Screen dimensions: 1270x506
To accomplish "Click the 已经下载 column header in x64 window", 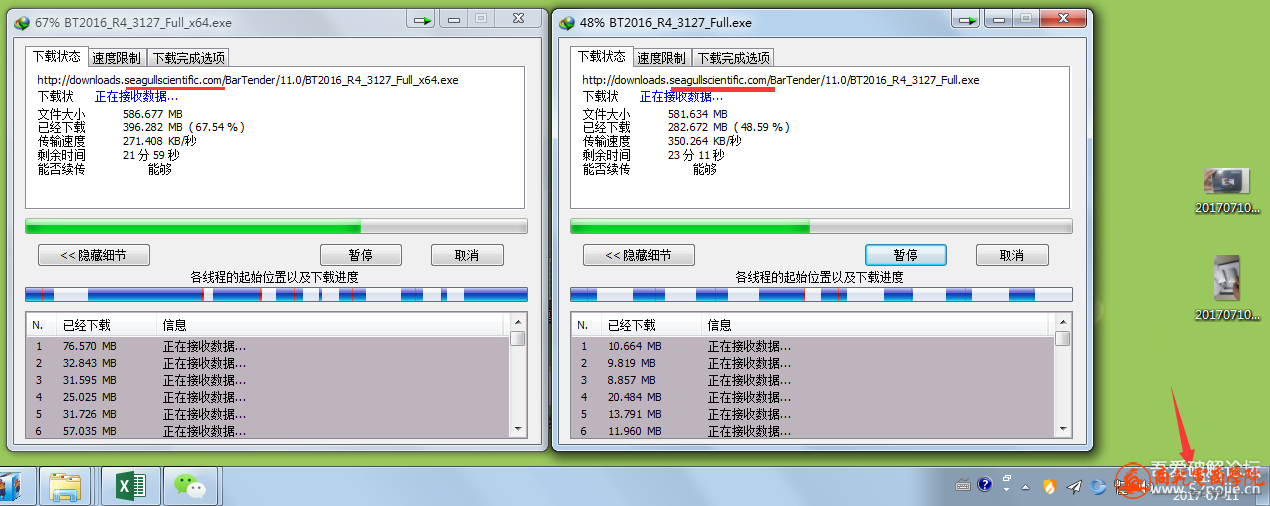I will click(x=108, y=325).
